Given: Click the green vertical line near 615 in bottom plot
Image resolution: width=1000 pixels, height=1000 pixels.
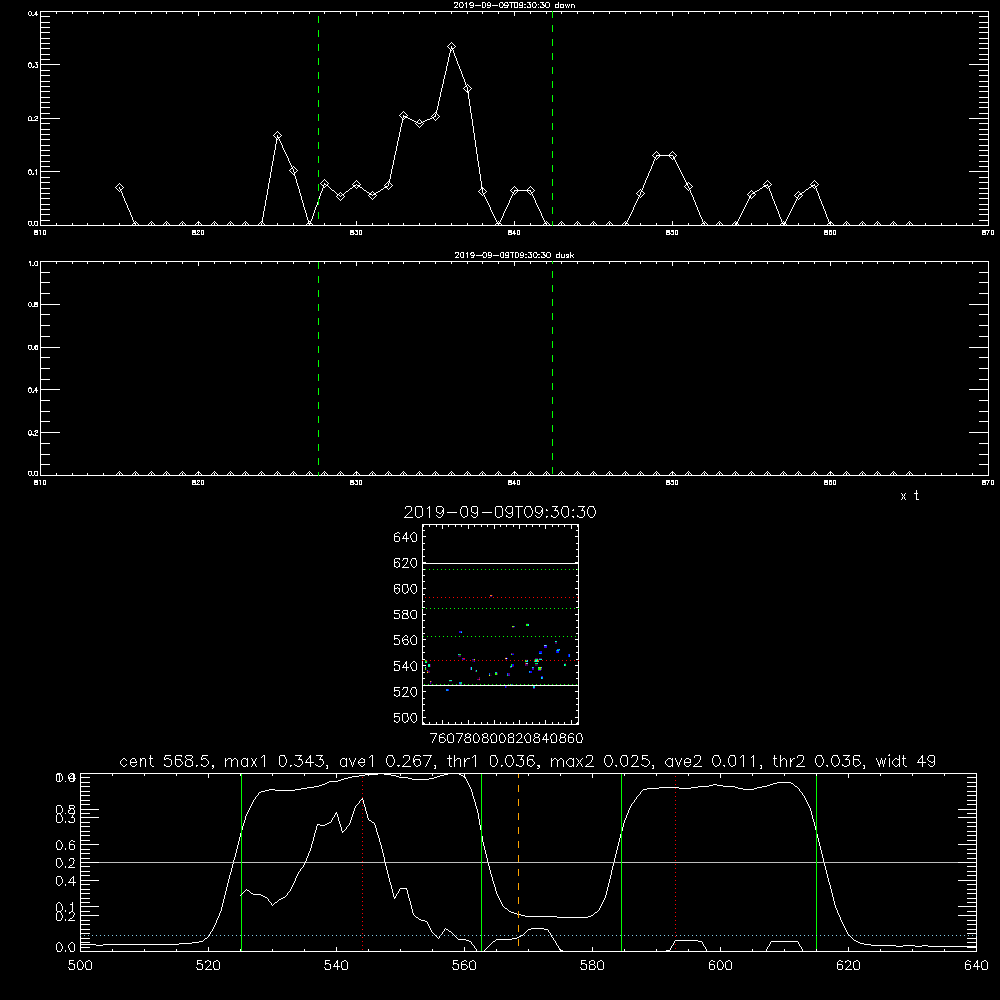Looking at the screenshot, I should point(816,862).
